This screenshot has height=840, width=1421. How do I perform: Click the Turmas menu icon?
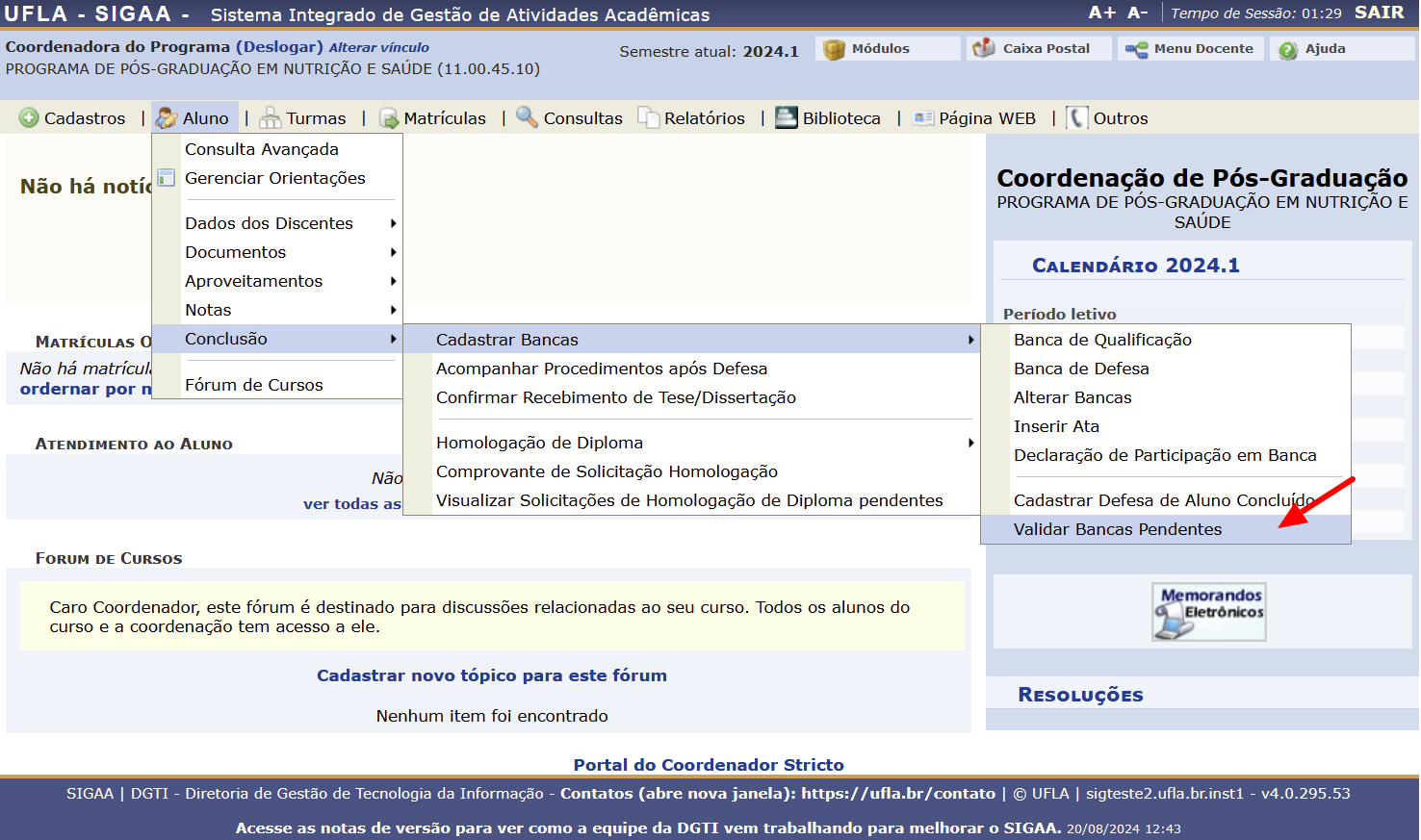(x=271, y=117)
